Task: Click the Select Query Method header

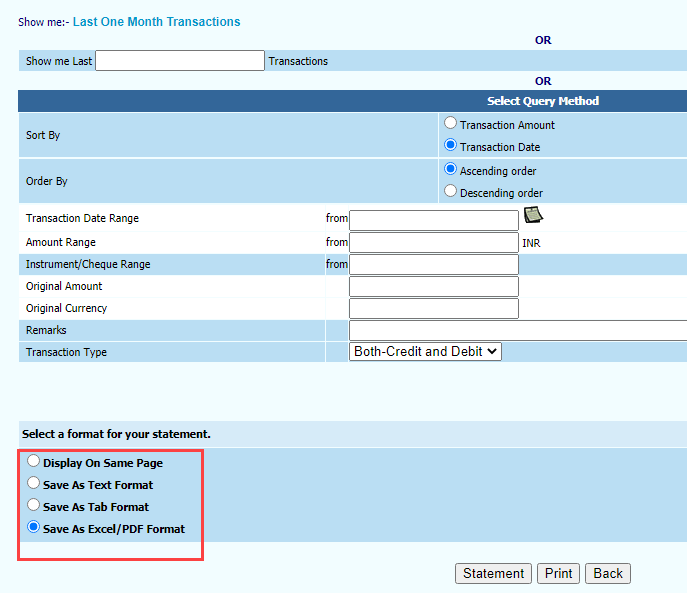Action: tap(543, 101)
